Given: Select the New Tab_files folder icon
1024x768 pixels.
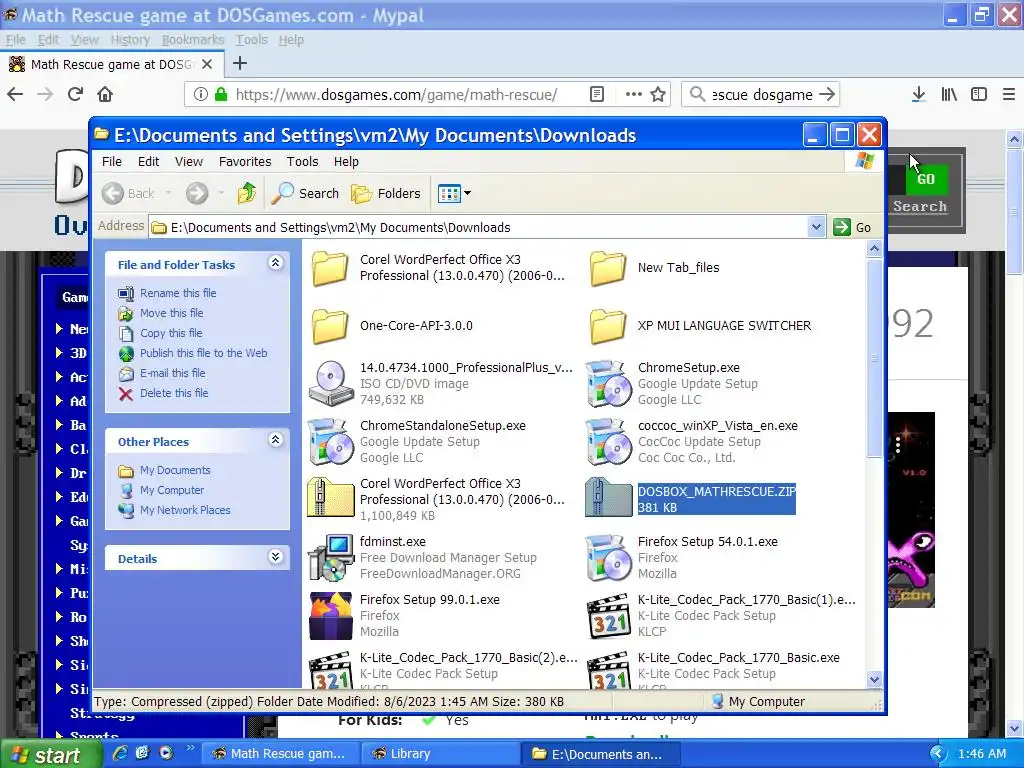Looking at the screenshot, I should (x=608, y=268).
